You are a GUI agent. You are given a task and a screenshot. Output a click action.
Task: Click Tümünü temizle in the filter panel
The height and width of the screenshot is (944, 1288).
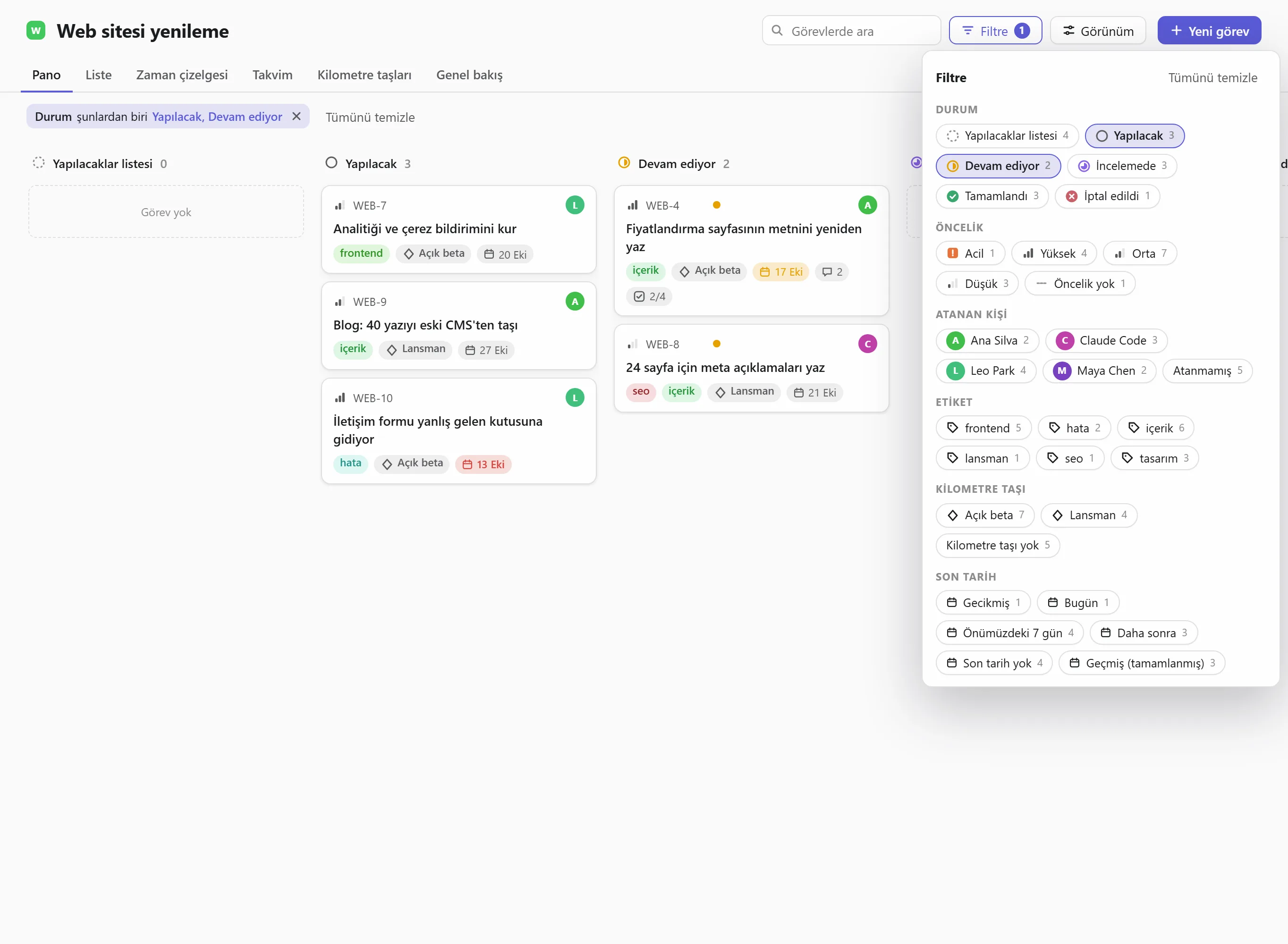click(x=1212, y=78)
